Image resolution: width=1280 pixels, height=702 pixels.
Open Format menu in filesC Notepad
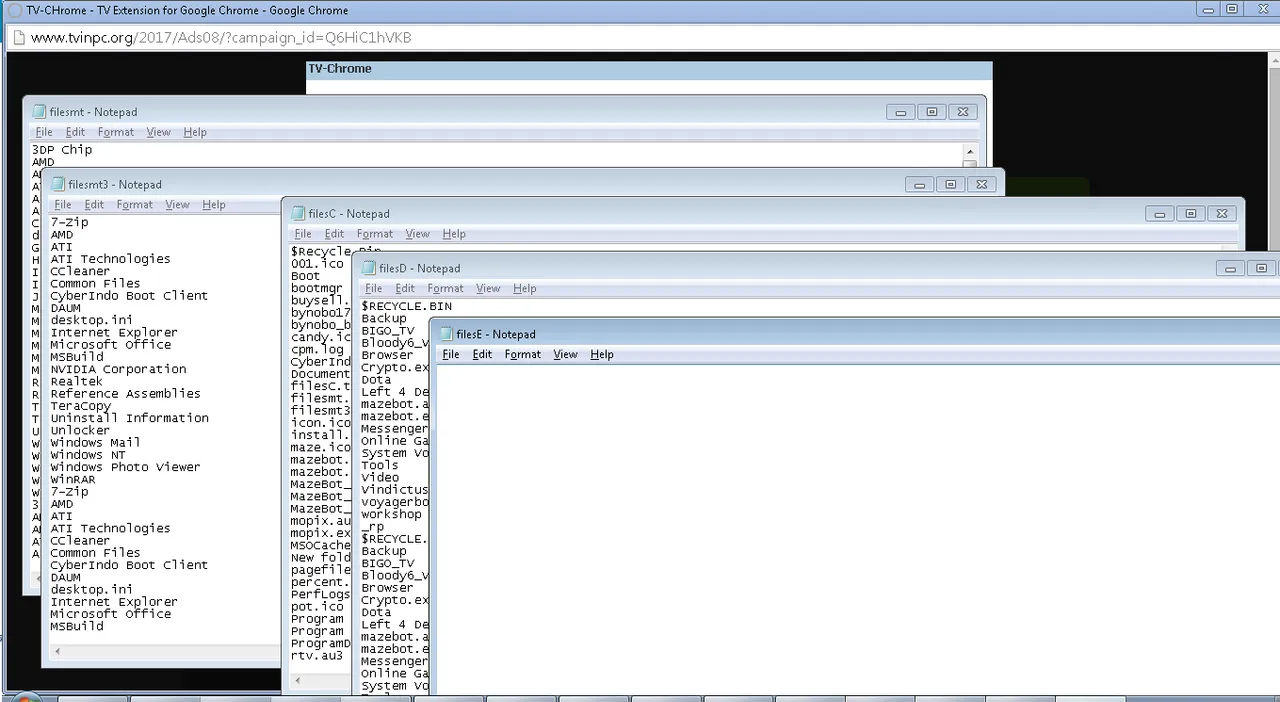click(374, 234)
